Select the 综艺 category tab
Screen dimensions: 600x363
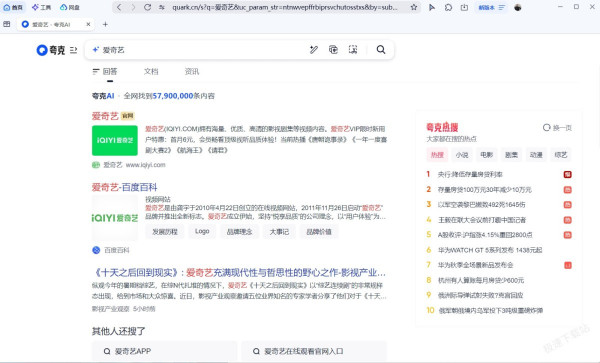point(561,155)
